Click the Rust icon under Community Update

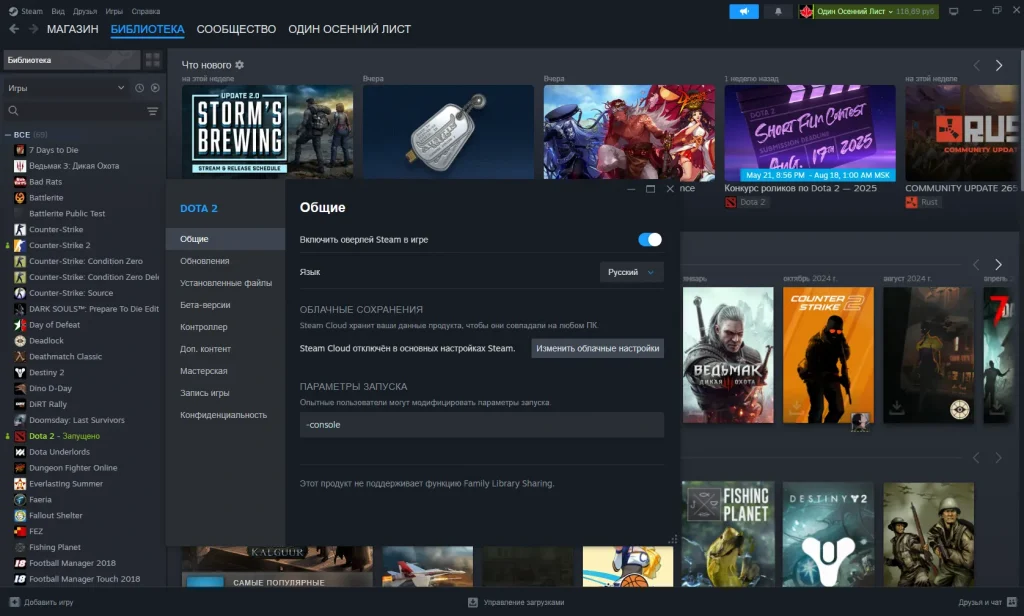[x=911, y=203]
